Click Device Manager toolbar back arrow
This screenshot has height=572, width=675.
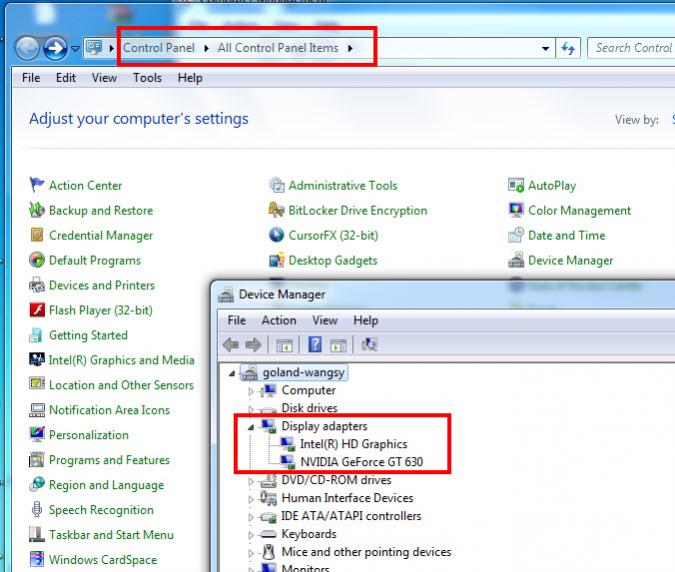pos(231,344)
